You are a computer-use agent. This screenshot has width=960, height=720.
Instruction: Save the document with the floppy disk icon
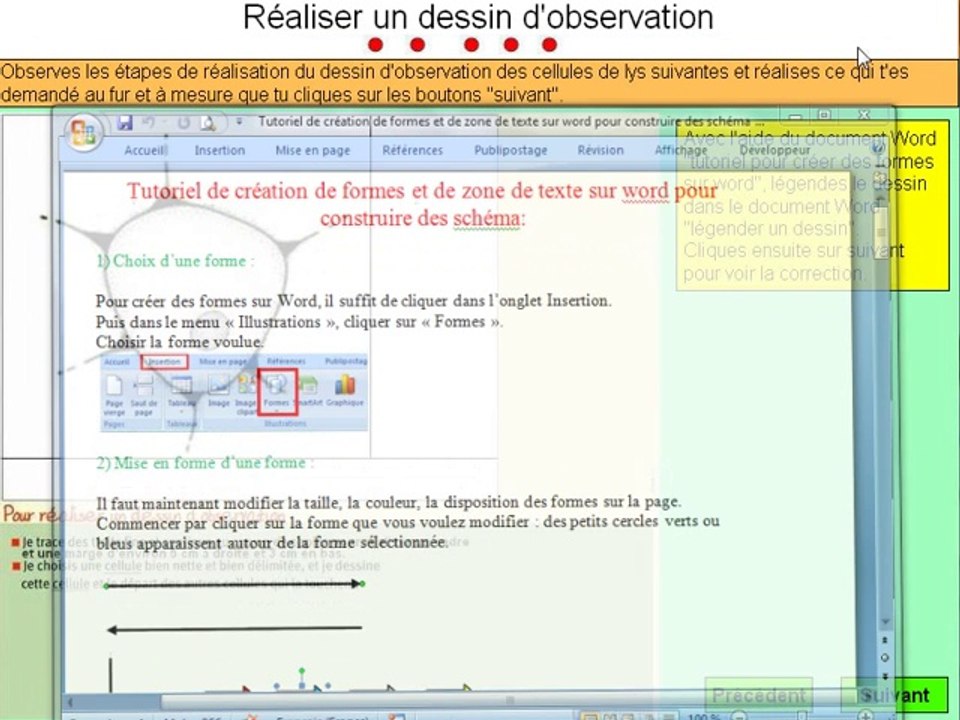125,122
